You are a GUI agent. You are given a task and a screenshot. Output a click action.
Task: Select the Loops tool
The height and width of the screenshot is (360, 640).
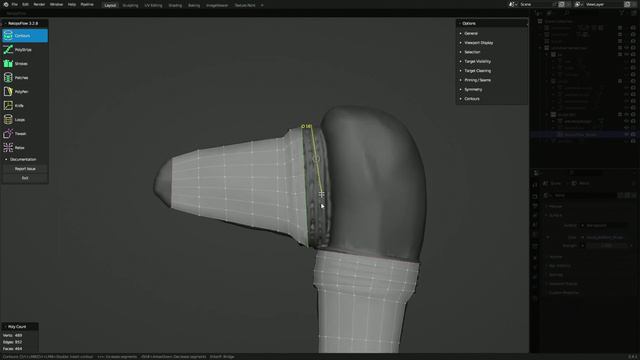click(25, 120)
